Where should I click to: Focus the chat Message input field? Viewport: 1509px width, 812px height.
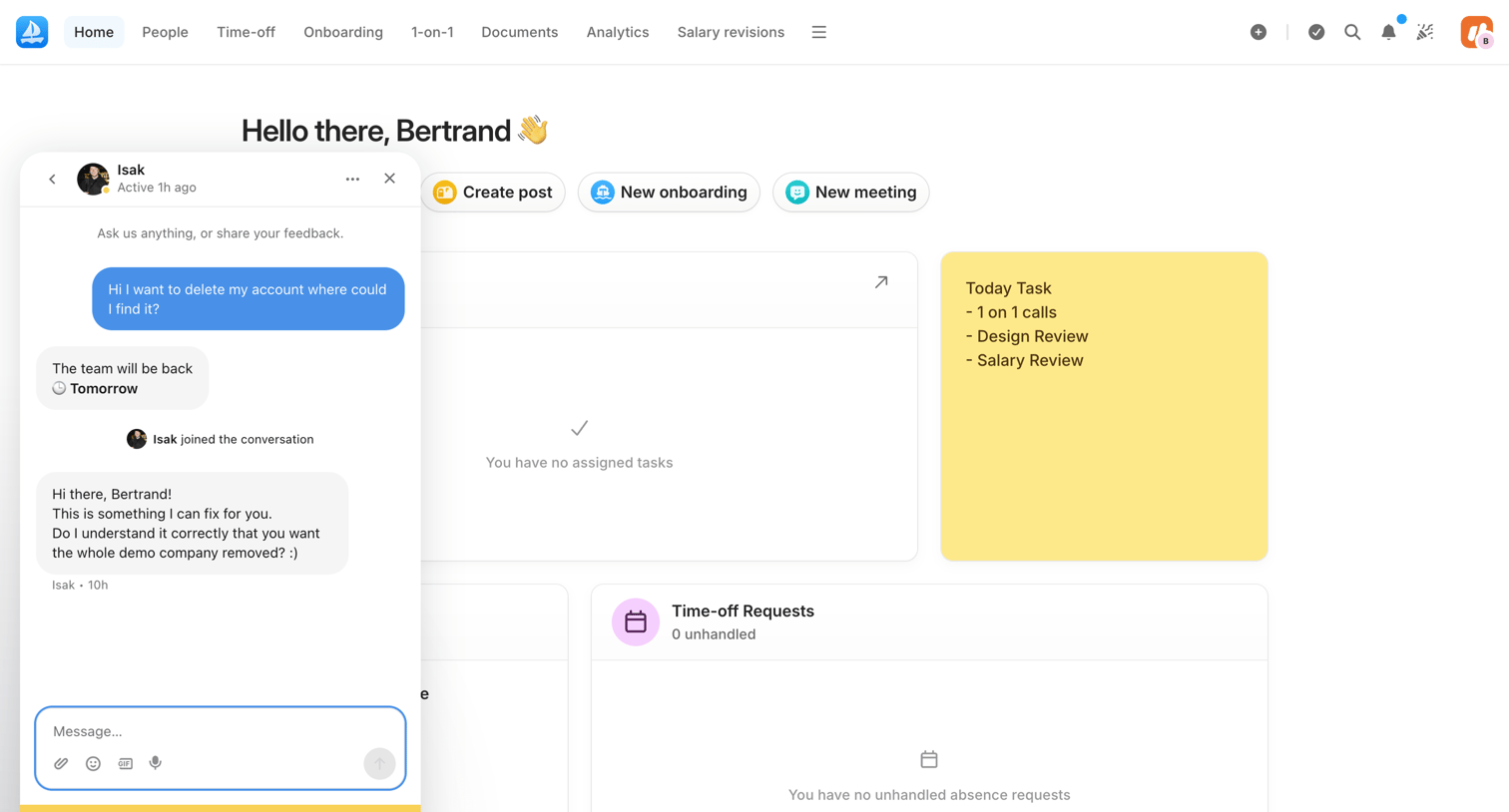click(x=221, y=731)
